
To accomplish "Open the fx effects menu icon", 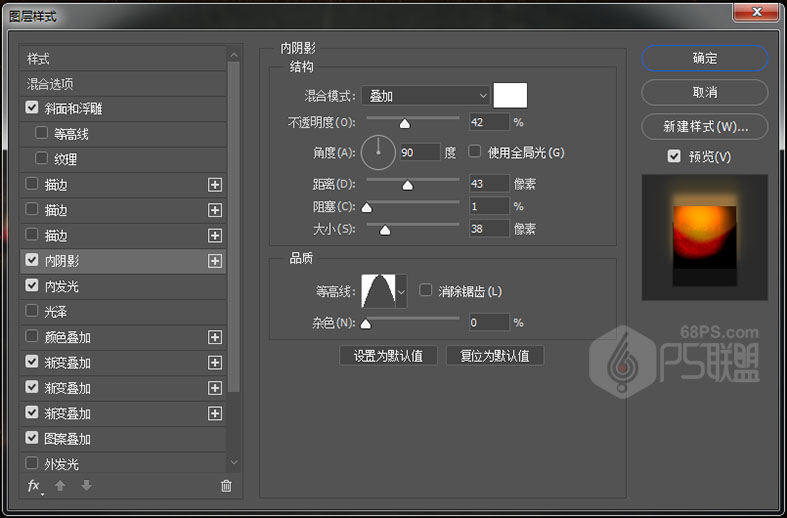I will (x=34, y=486).
